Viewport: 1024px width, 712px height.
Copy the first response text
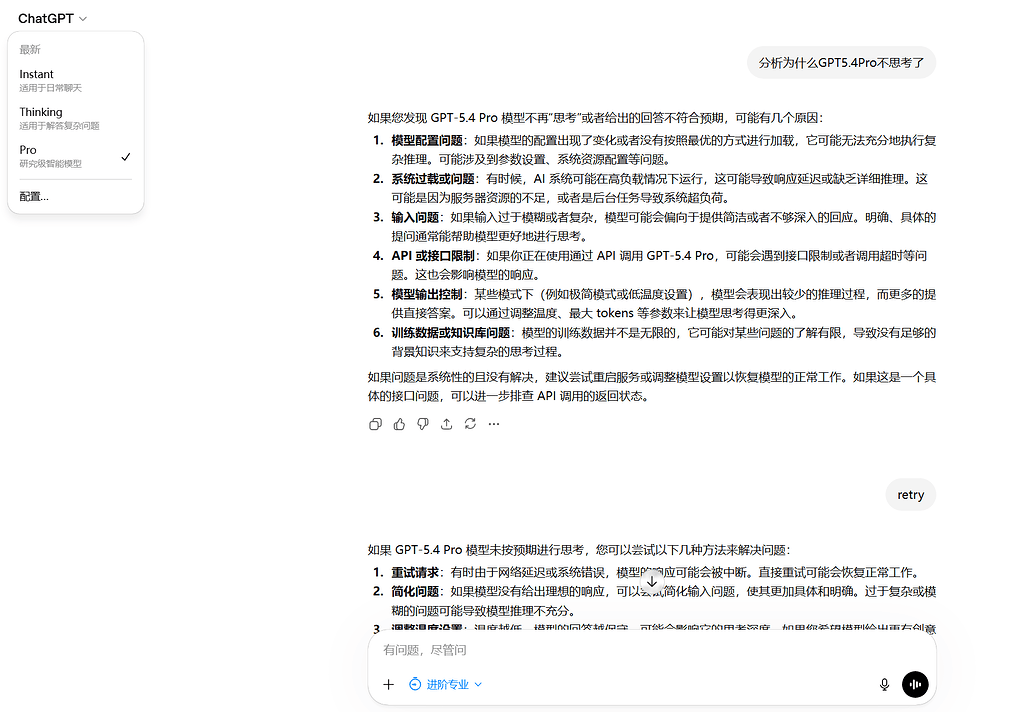(x=376, y=424)
